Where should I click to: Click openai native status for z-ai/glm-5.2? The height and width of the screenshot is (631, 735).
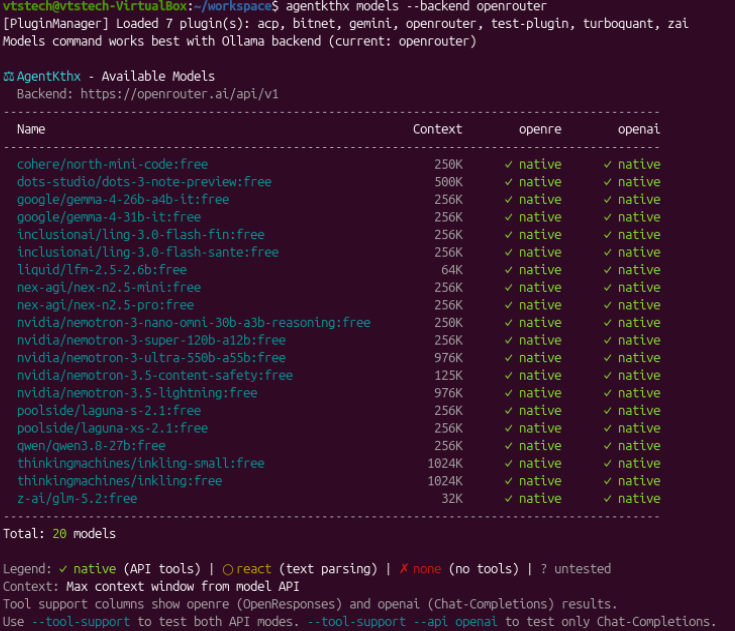[x=632, y=498]
